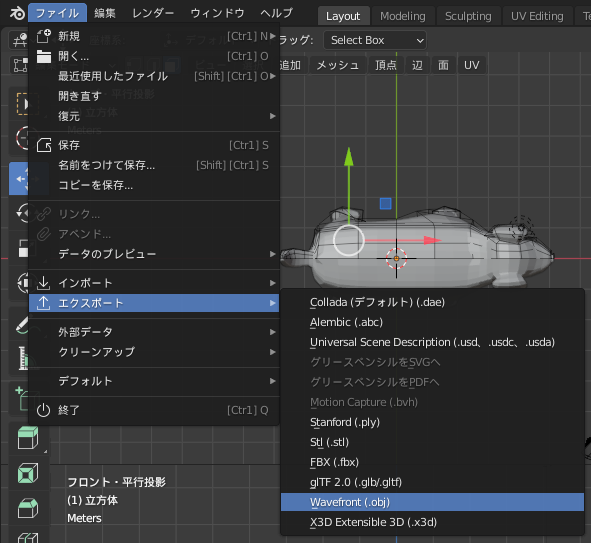The height and width of the screenshot is (543, 591).
Task: Choose 名前をつけて保存...
Action: pyautogui.click(x=154, y=165)
